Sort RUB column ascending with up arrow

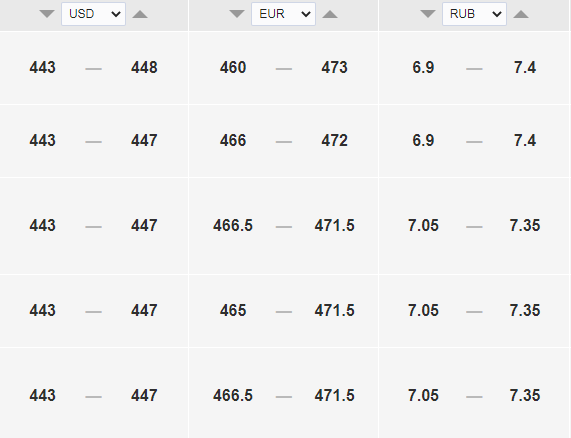click(521, 14)
